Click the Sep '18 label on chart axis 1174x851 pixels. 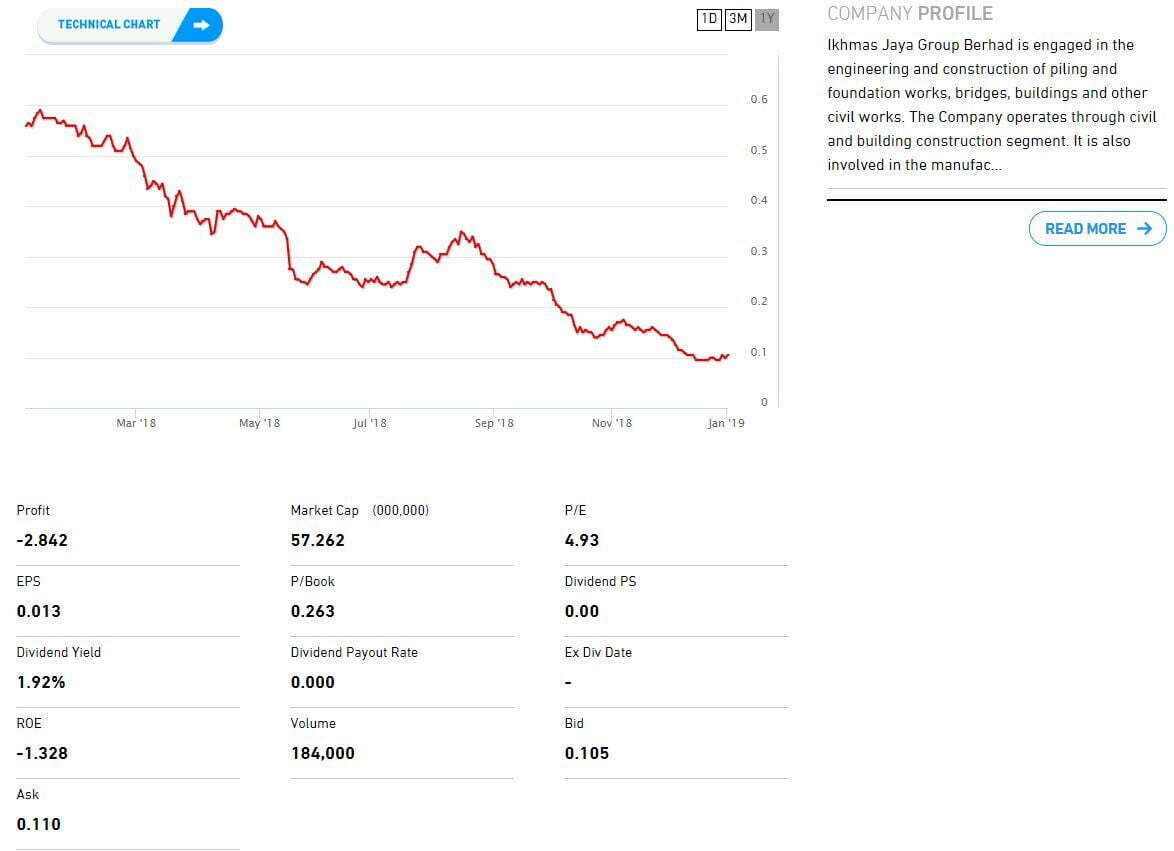coord(494,423)
